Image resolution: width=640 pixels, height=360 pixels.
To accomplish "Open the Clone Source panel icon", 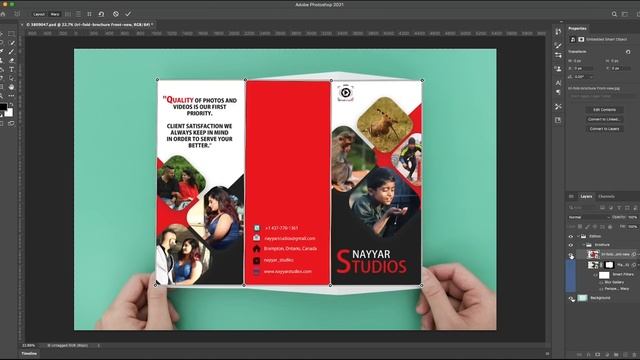I will click(x=558, y=69).
